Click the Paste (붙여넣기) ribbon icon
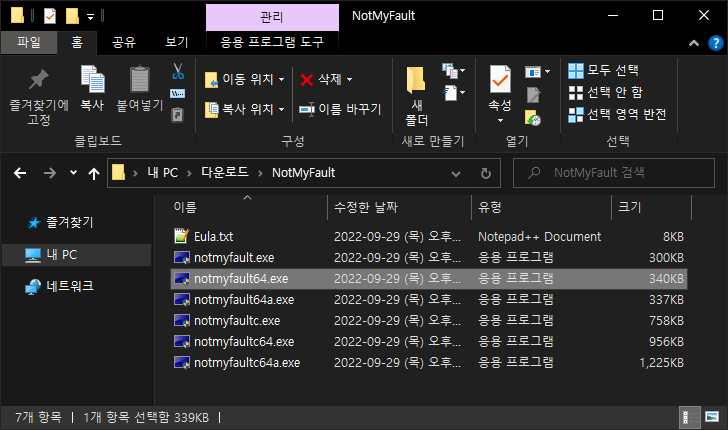This screenshot has width=728, height=430. 139,79
